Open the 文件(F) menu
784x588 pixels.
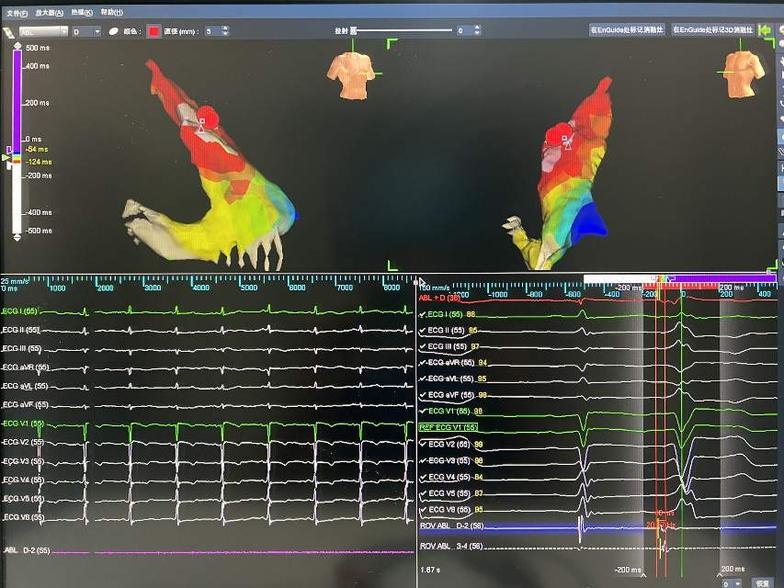pyautogui.click(x=16, y=12)
